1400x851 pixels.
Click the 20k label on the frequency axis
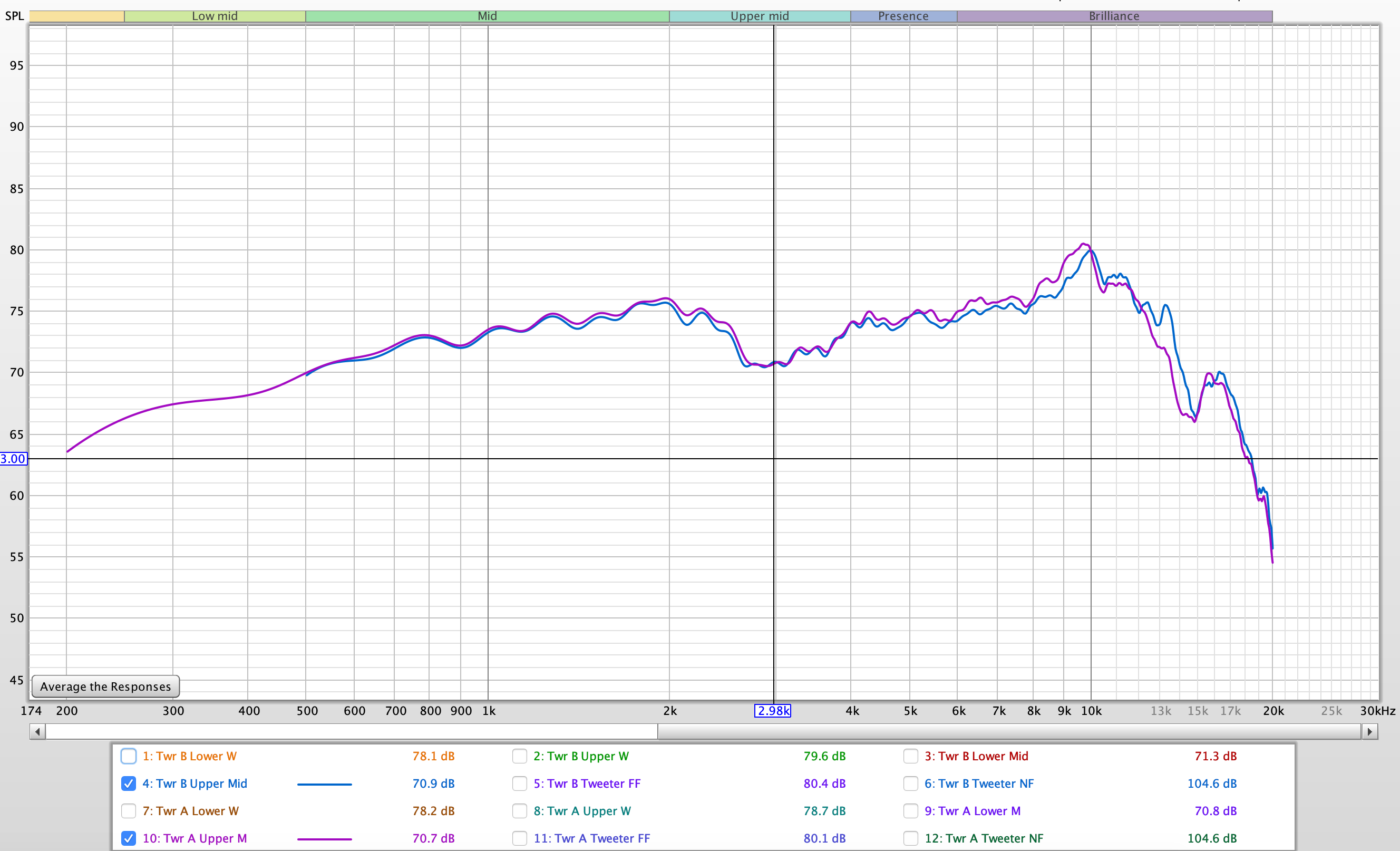coord(1273,711)
